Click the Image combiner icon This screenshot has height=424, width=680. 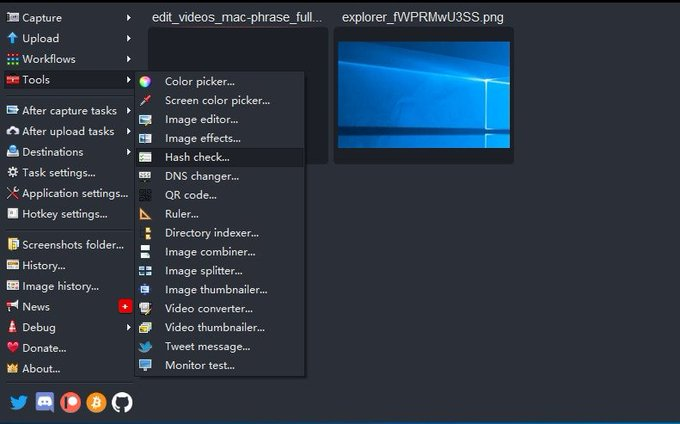(x=145, y=252)
